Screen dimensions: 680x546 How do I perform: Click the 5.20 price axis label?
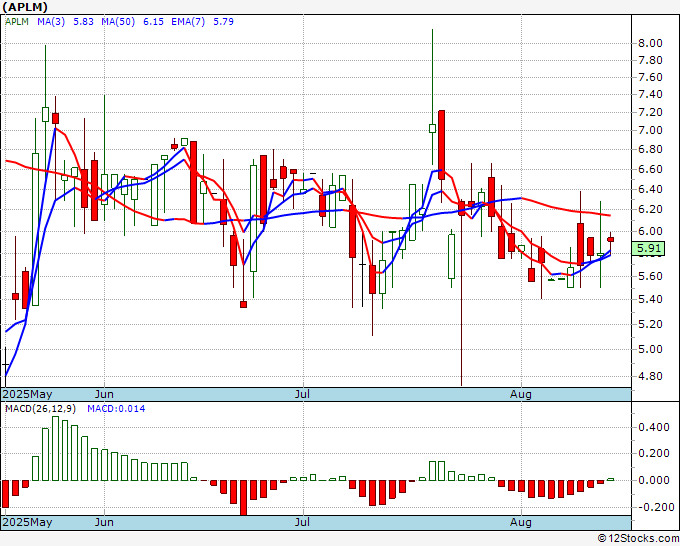(650, 324)
